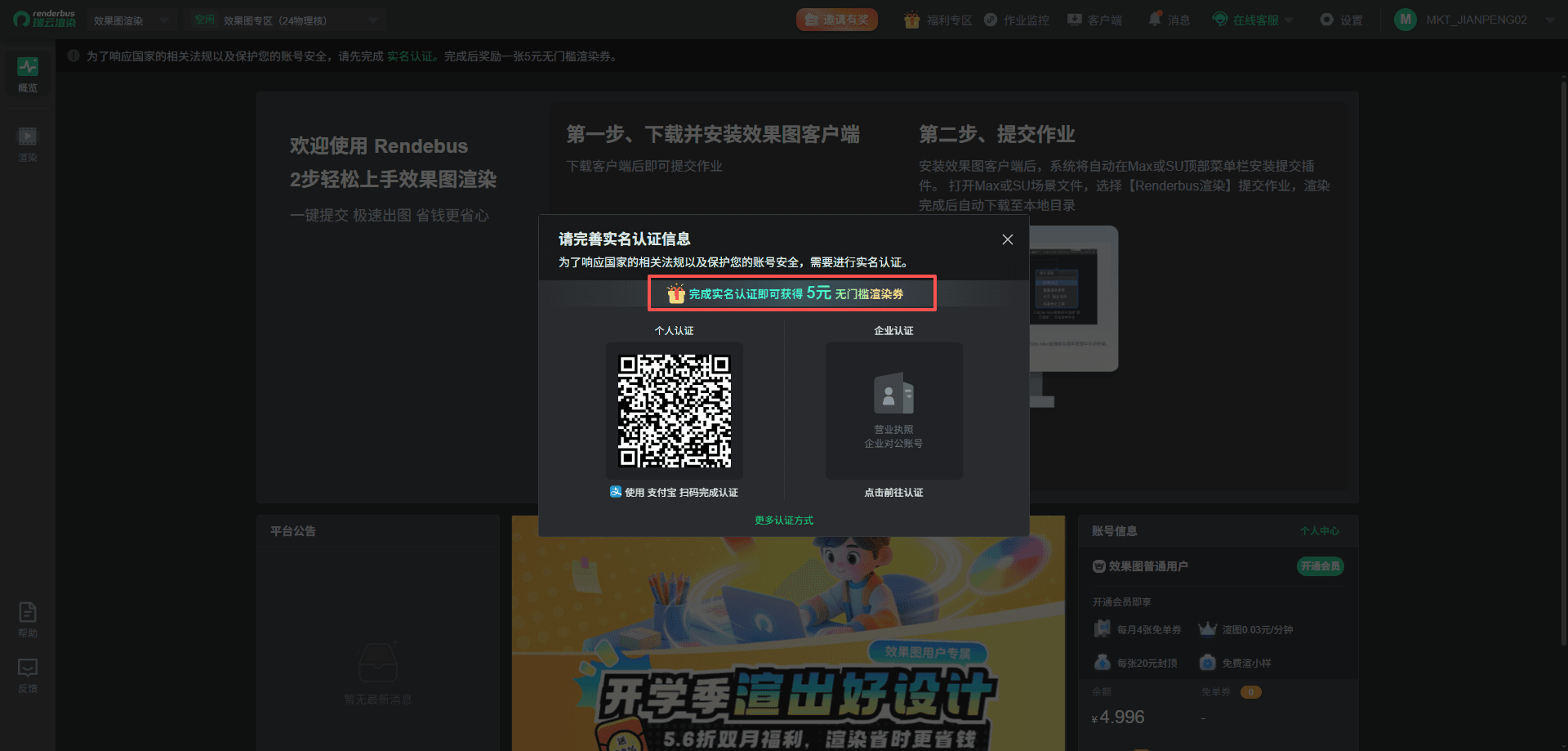Click the 邀请有奖 invite reward button

(837, 20)
